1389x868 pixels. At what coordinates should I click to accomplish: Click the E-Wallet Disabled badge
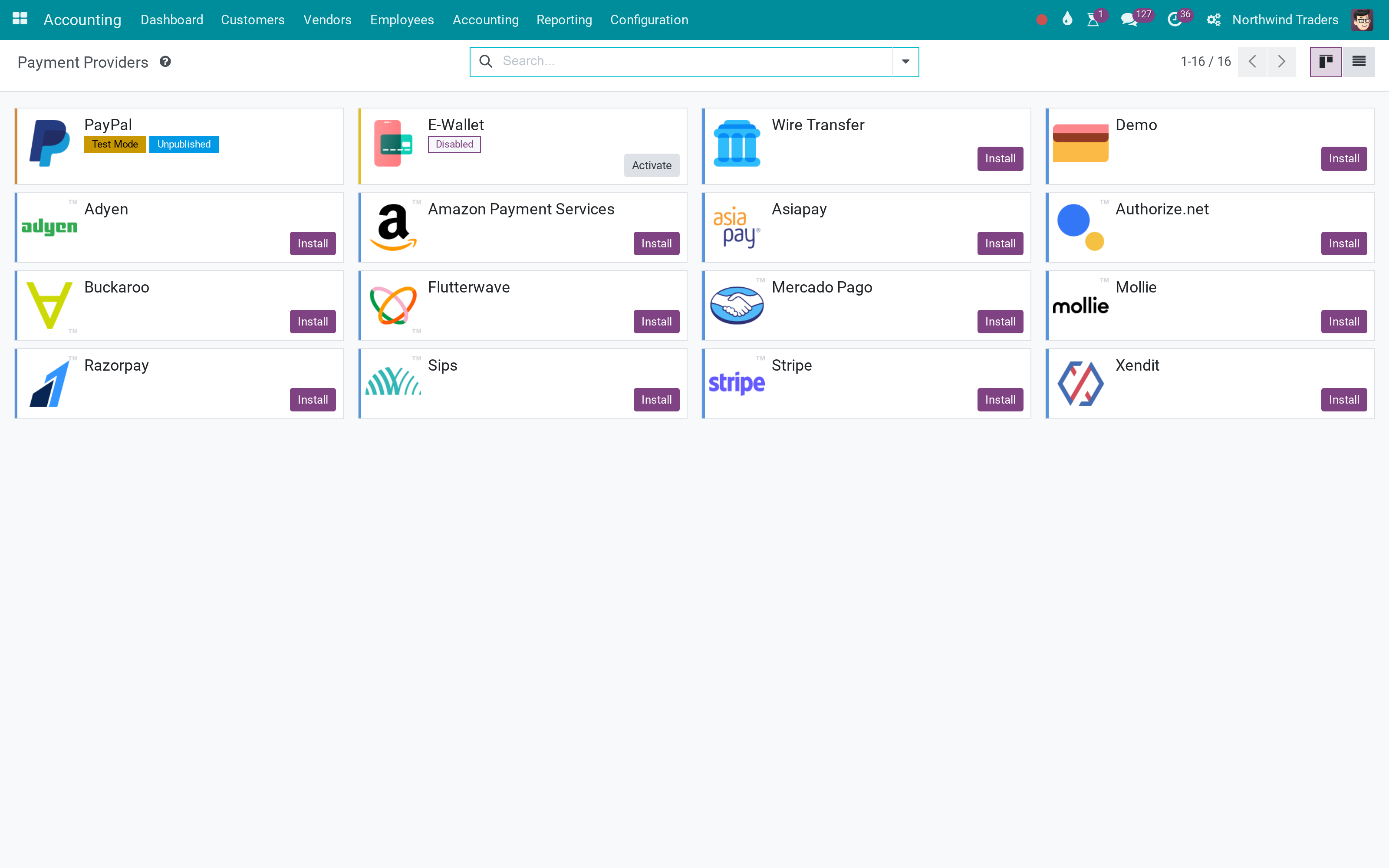pyautogui.click(x=454, y=144)
